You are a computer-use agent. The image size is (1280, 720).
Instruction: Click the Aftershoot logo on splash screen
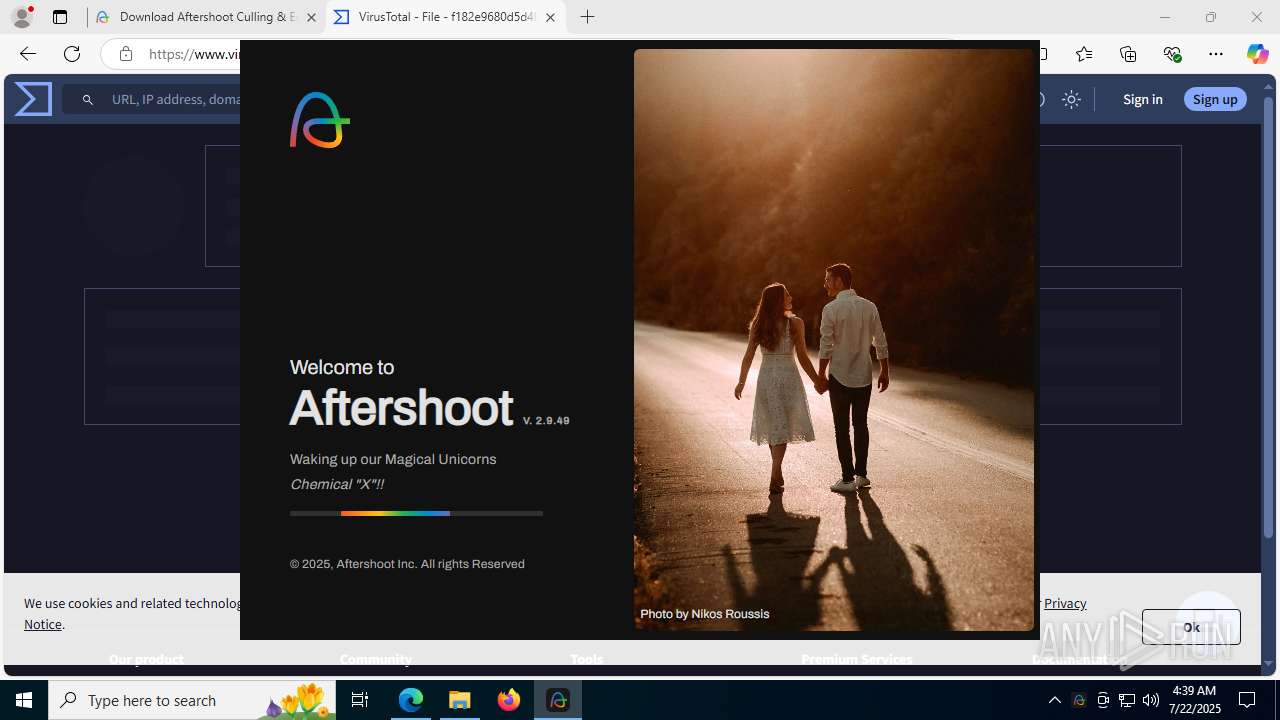(320, 120)
